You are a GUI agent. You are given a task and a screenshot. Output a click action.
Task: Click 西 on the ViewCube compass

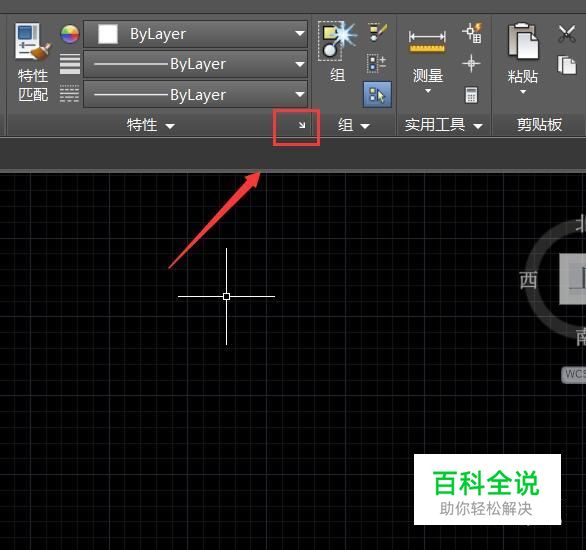coord(528,280)
